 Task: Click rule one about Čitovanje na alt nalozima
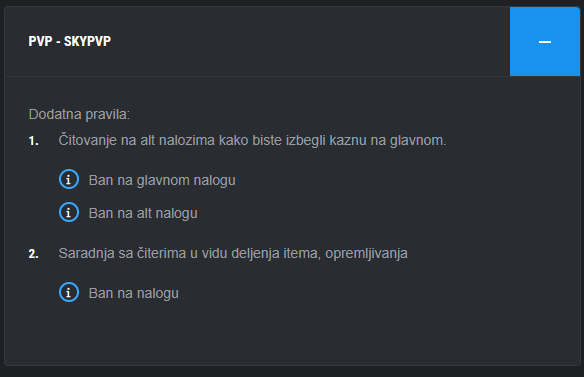pos(252,140)
